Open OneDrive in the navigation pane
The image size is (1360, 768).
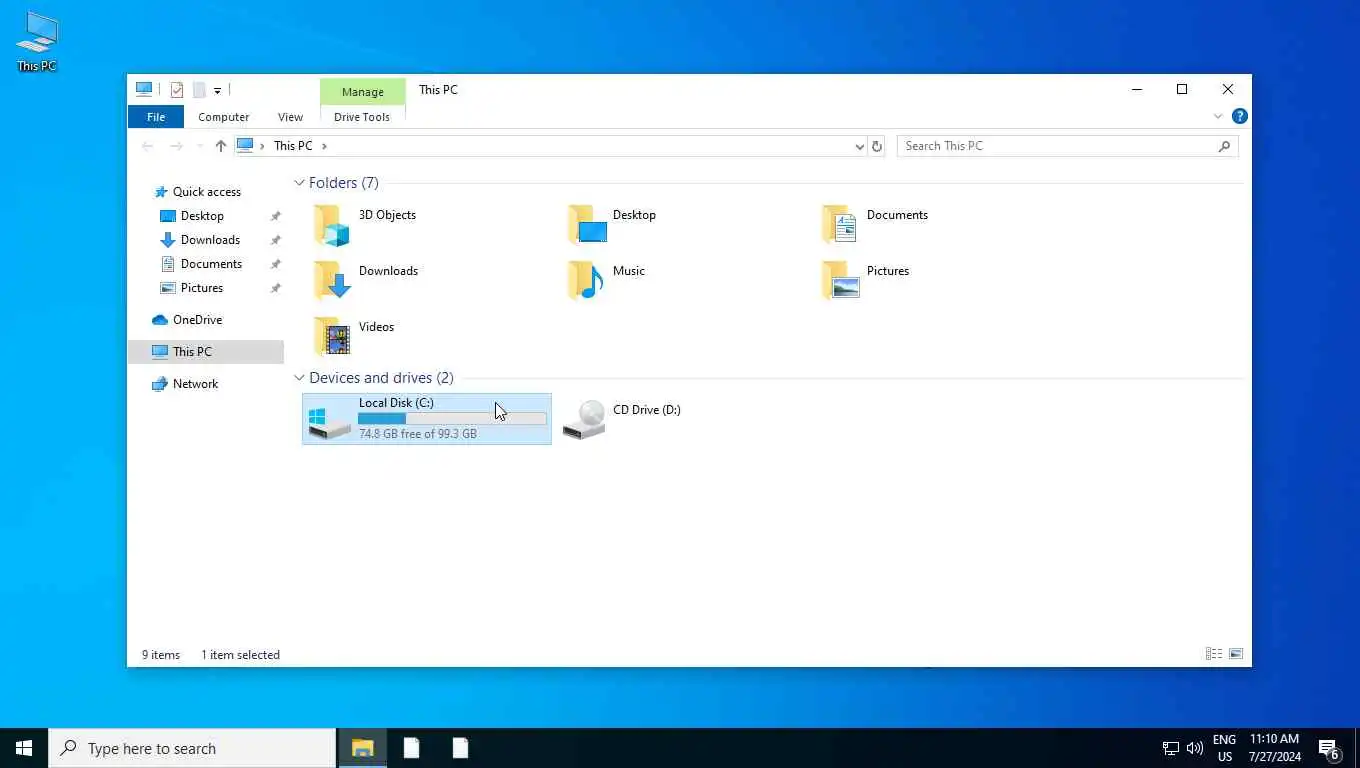tap(197, 320)
